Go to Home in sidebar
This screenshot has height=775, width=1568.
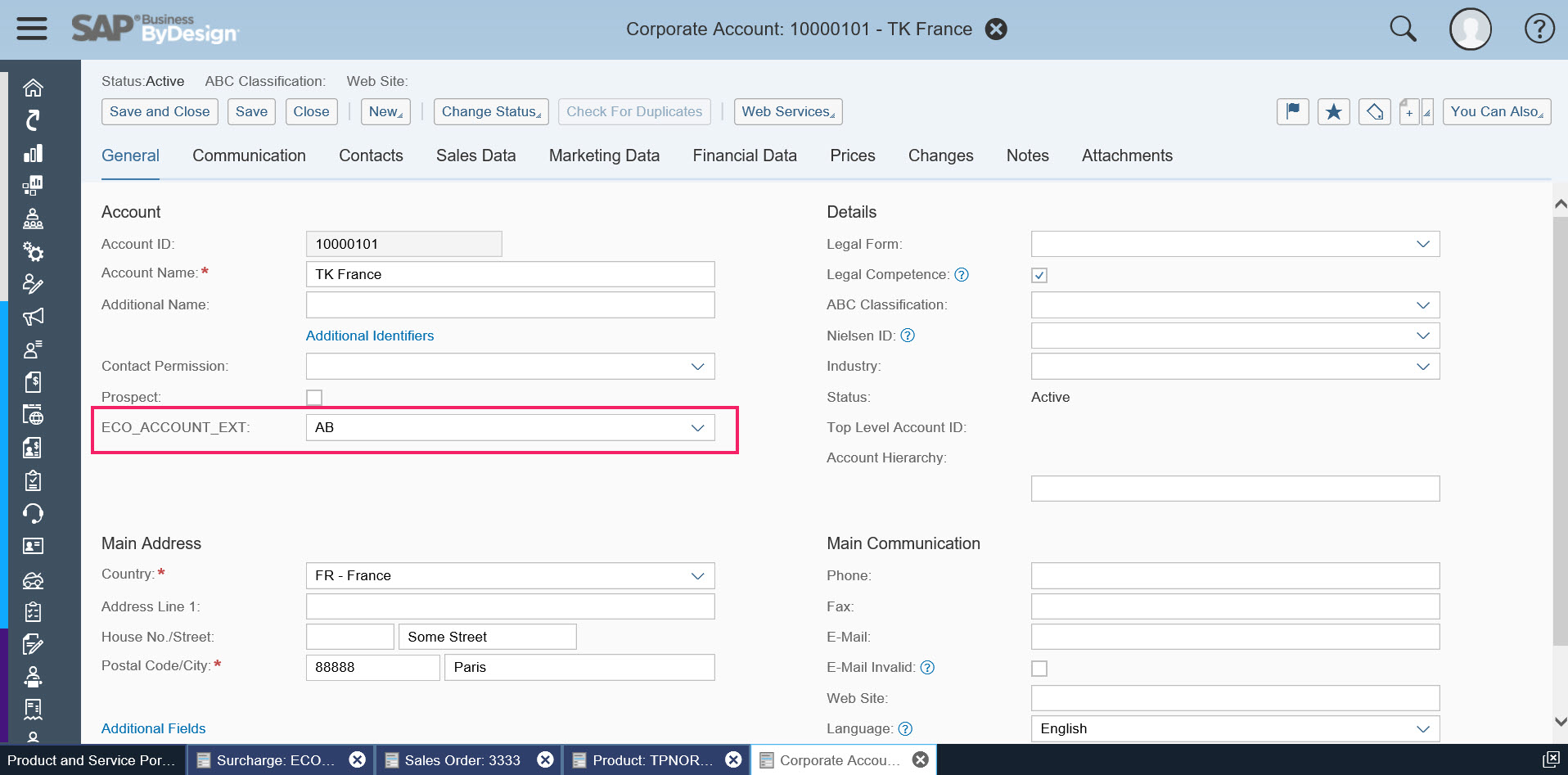click(33, 88)
